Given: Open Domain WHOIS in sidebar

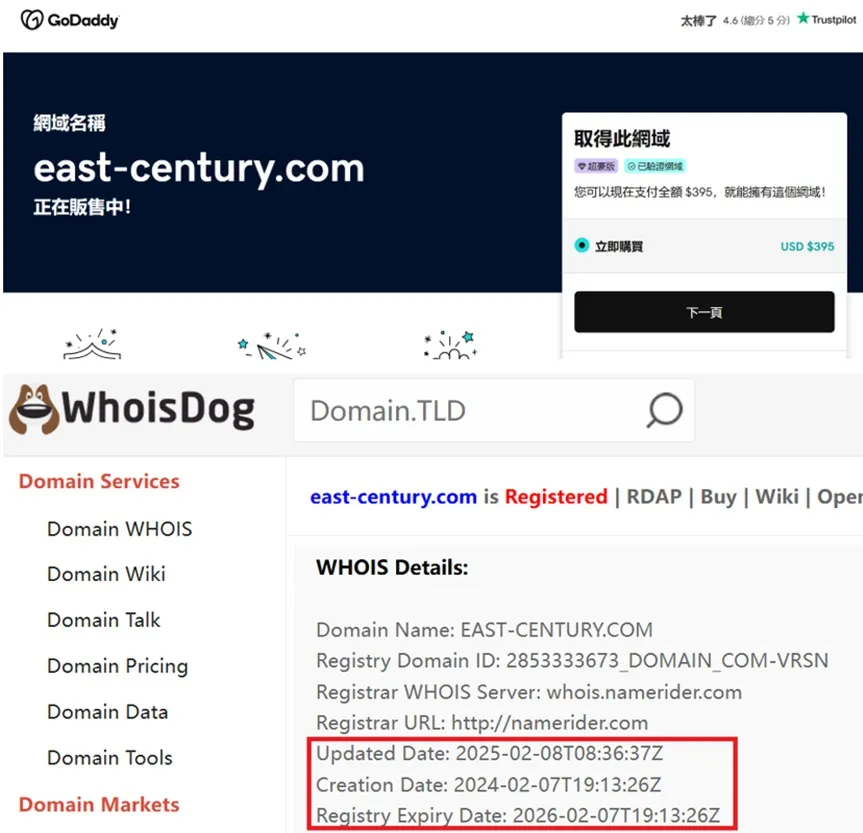Looking at the screenshot, I should [119, 529].
